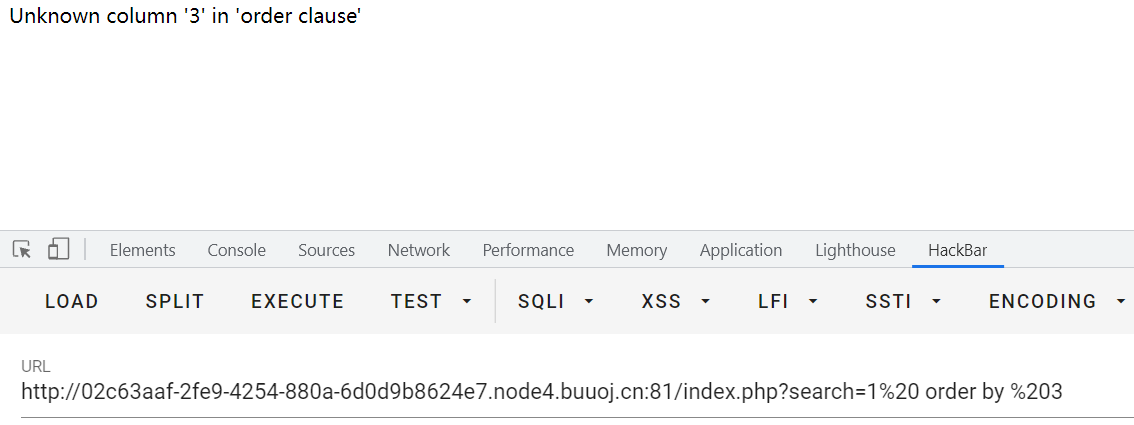Run the request with EXECUTE
The image size is (1134, 425).
pos(297,301)
